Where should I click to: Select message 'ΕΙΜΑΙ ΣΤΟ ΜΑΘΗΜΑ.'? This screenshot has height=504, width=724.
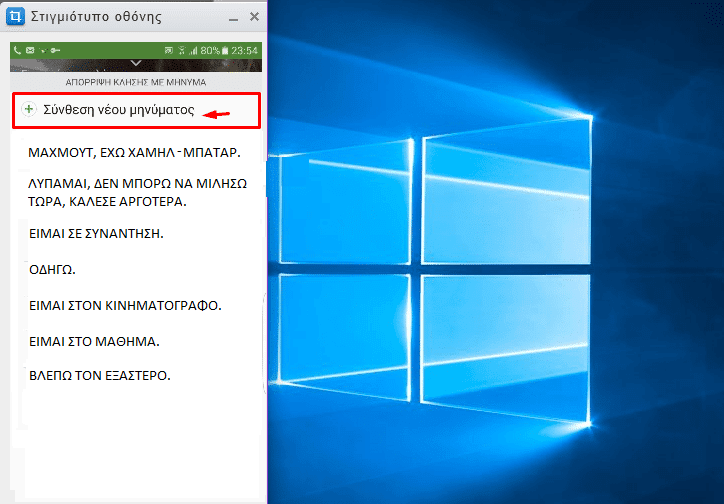tap(94, 342)
